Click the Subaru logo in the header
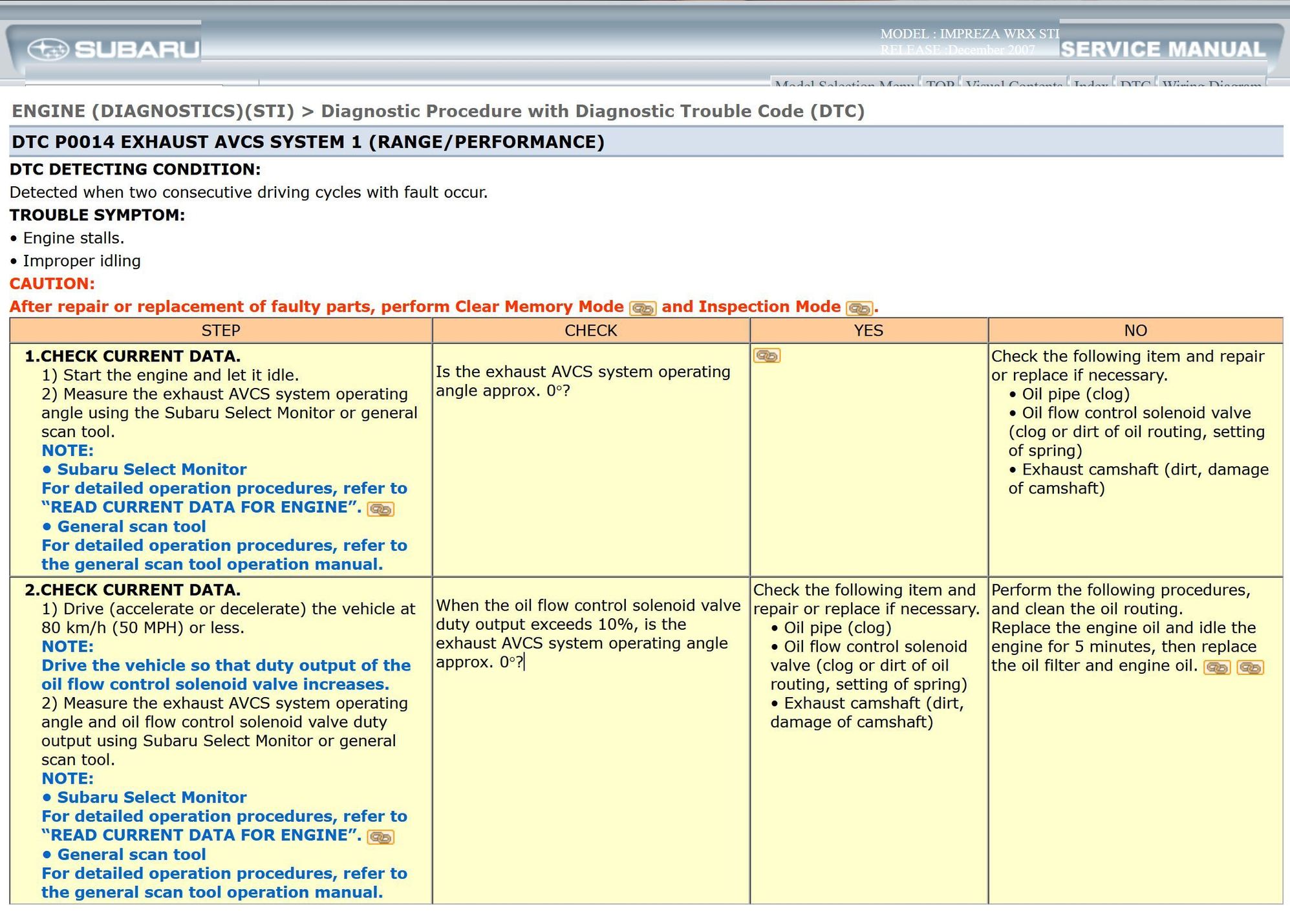 [114, 49]
